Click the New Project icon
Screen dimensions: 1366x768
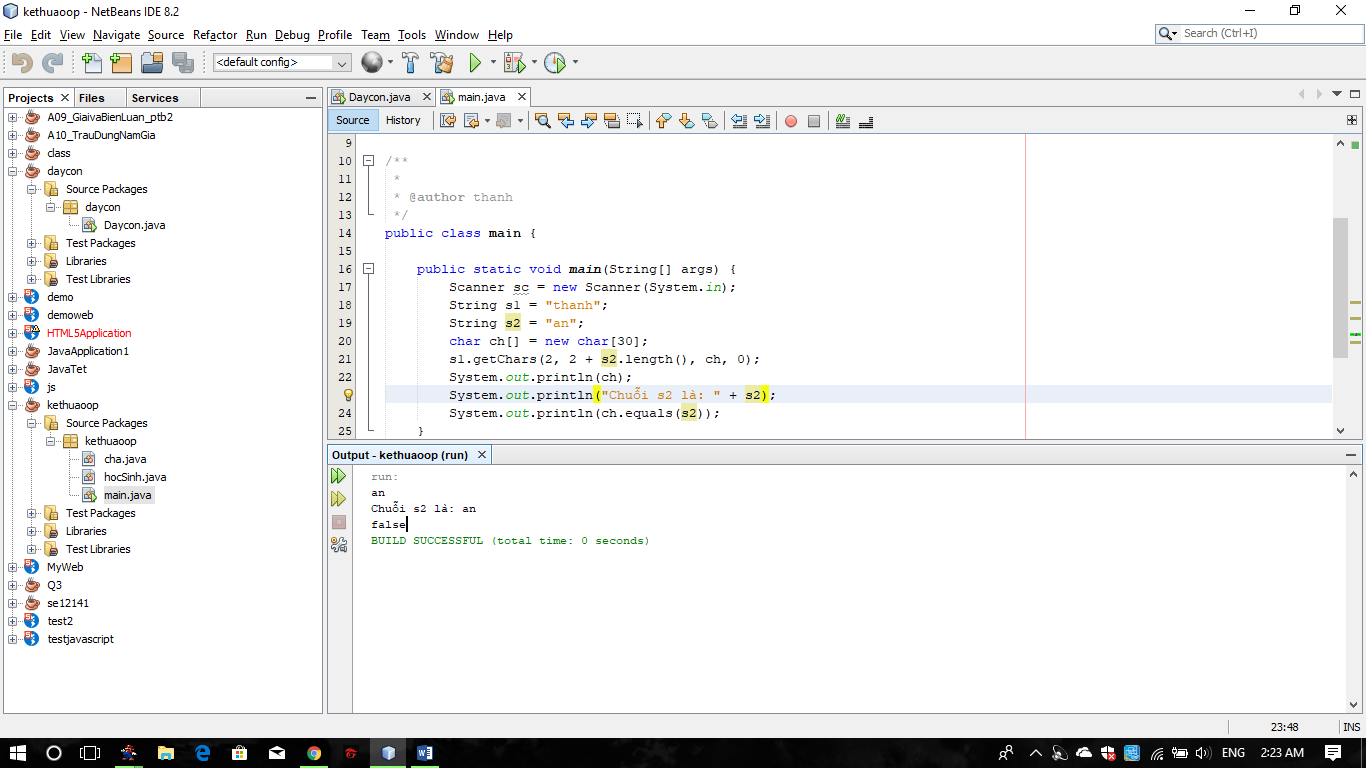tap(121, 62)
